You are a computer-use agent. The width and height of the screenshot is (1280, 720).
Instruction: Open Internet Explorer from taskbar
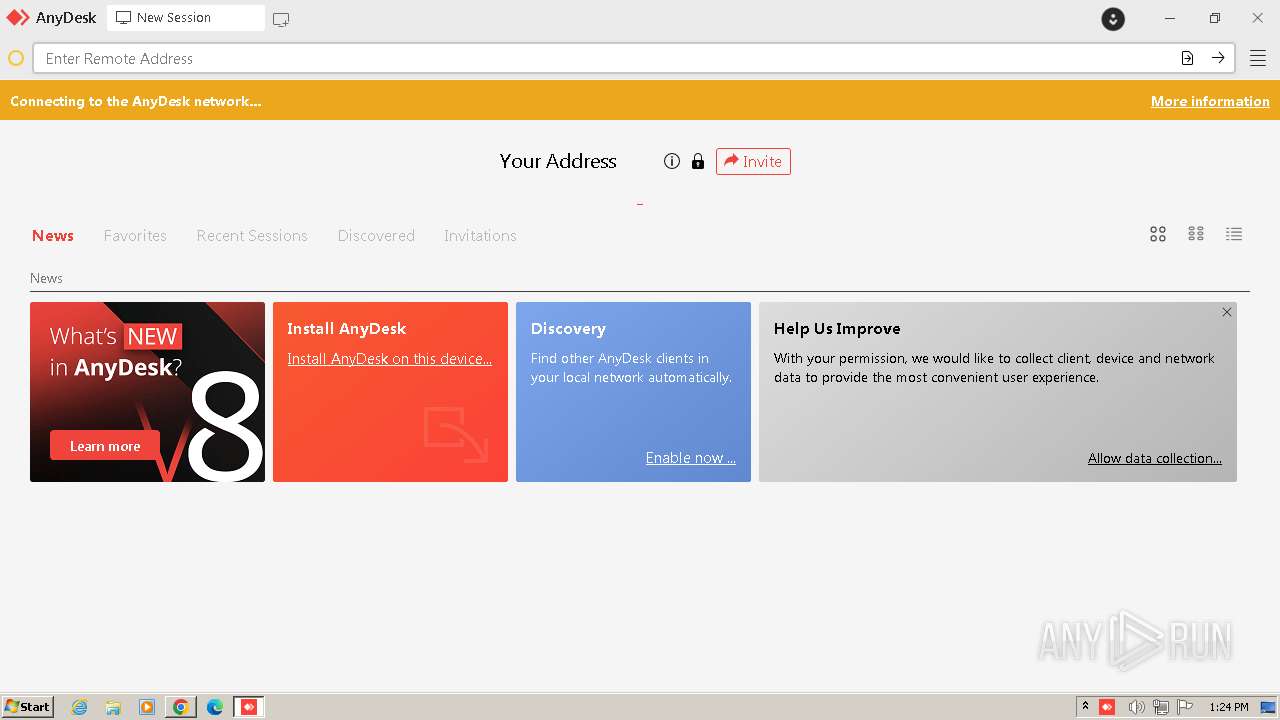(80, 707)
